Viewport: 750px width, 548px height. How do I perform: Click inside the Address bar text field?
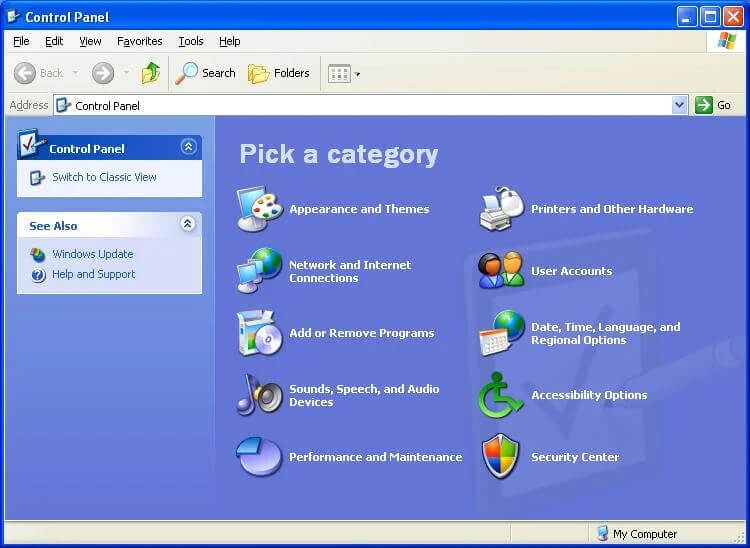(370, 105)
